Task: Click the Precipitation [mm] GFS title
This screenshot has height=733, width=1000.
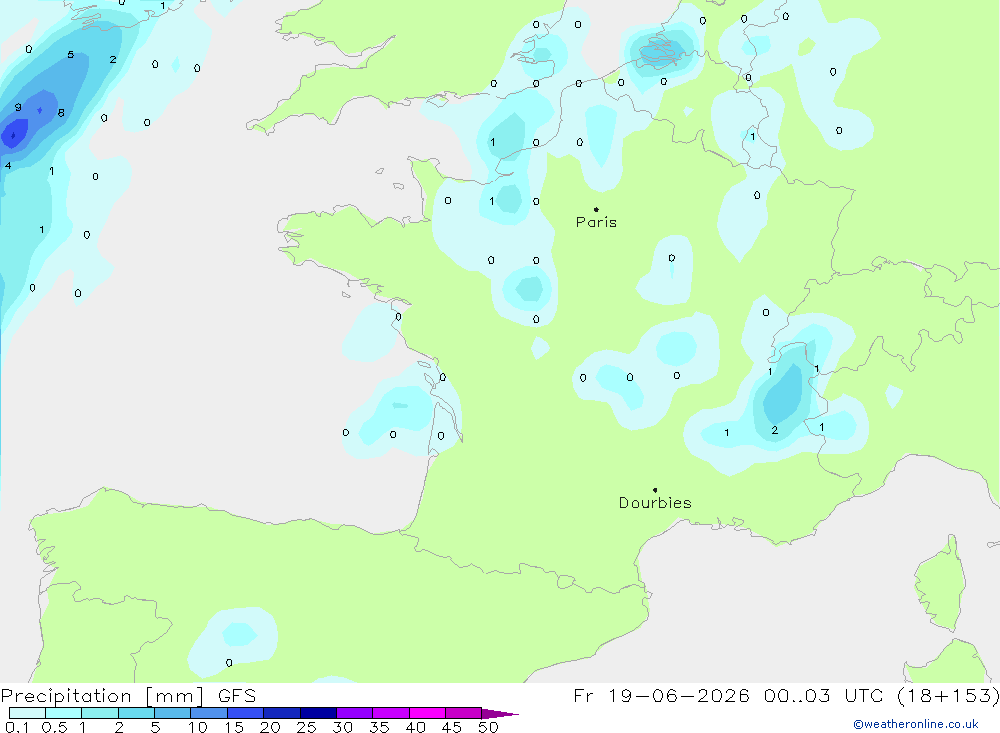Action: (x=128, y=695)
